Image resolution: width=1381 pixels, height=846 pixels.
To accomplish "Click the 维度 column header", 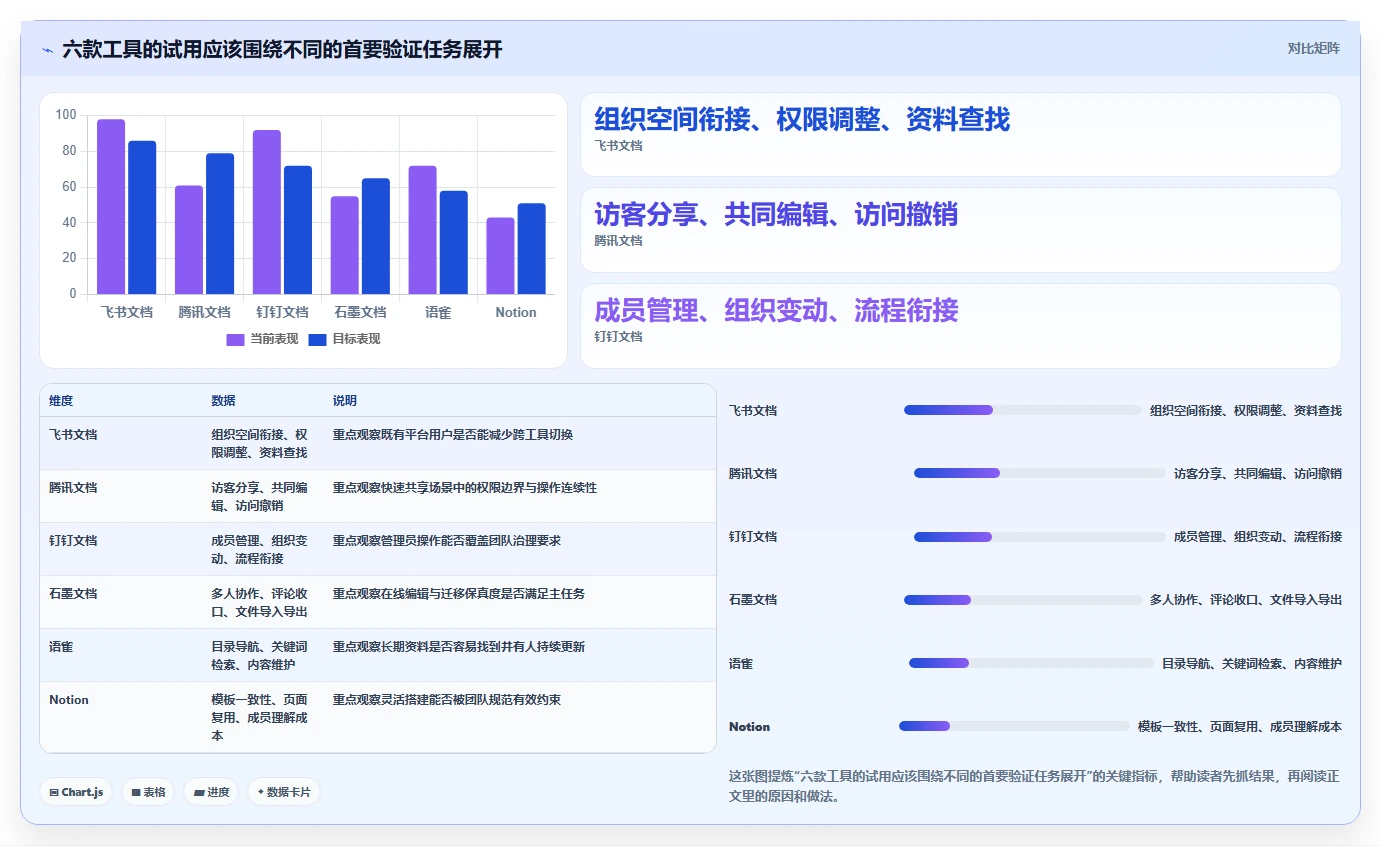I will [61, 401].
